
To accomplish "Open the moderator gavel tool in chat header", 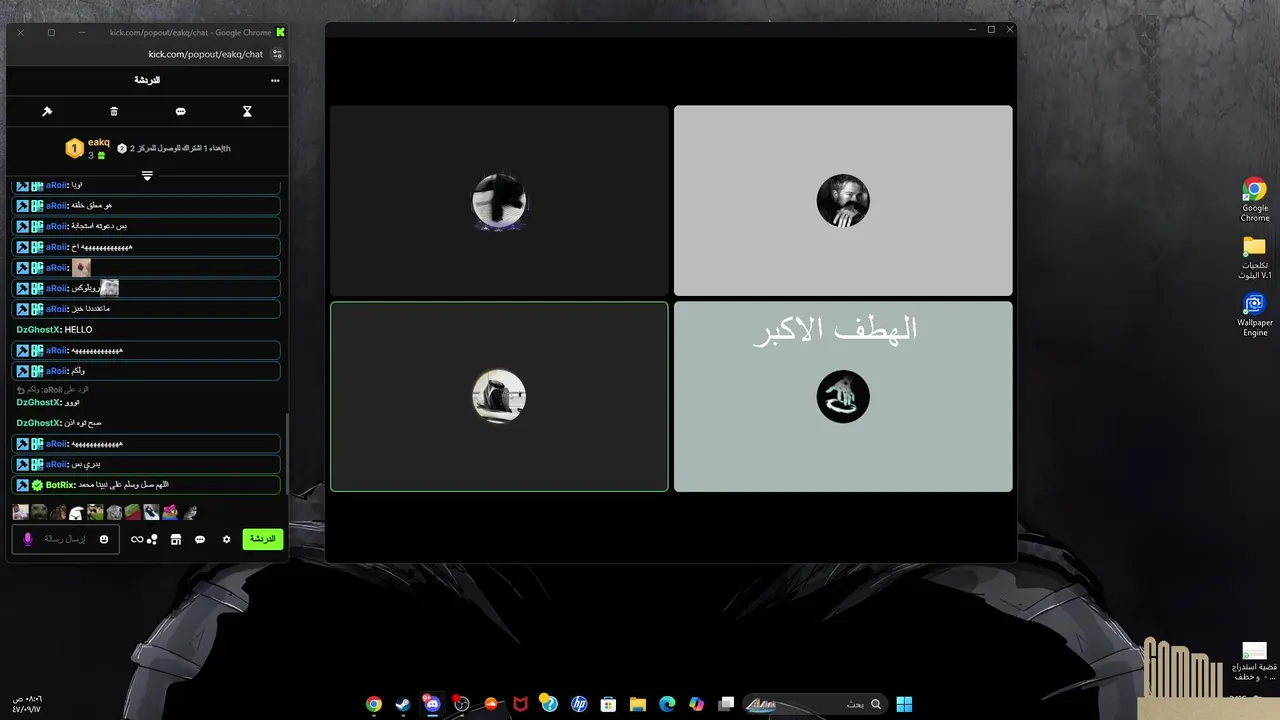I will [47, 111].
